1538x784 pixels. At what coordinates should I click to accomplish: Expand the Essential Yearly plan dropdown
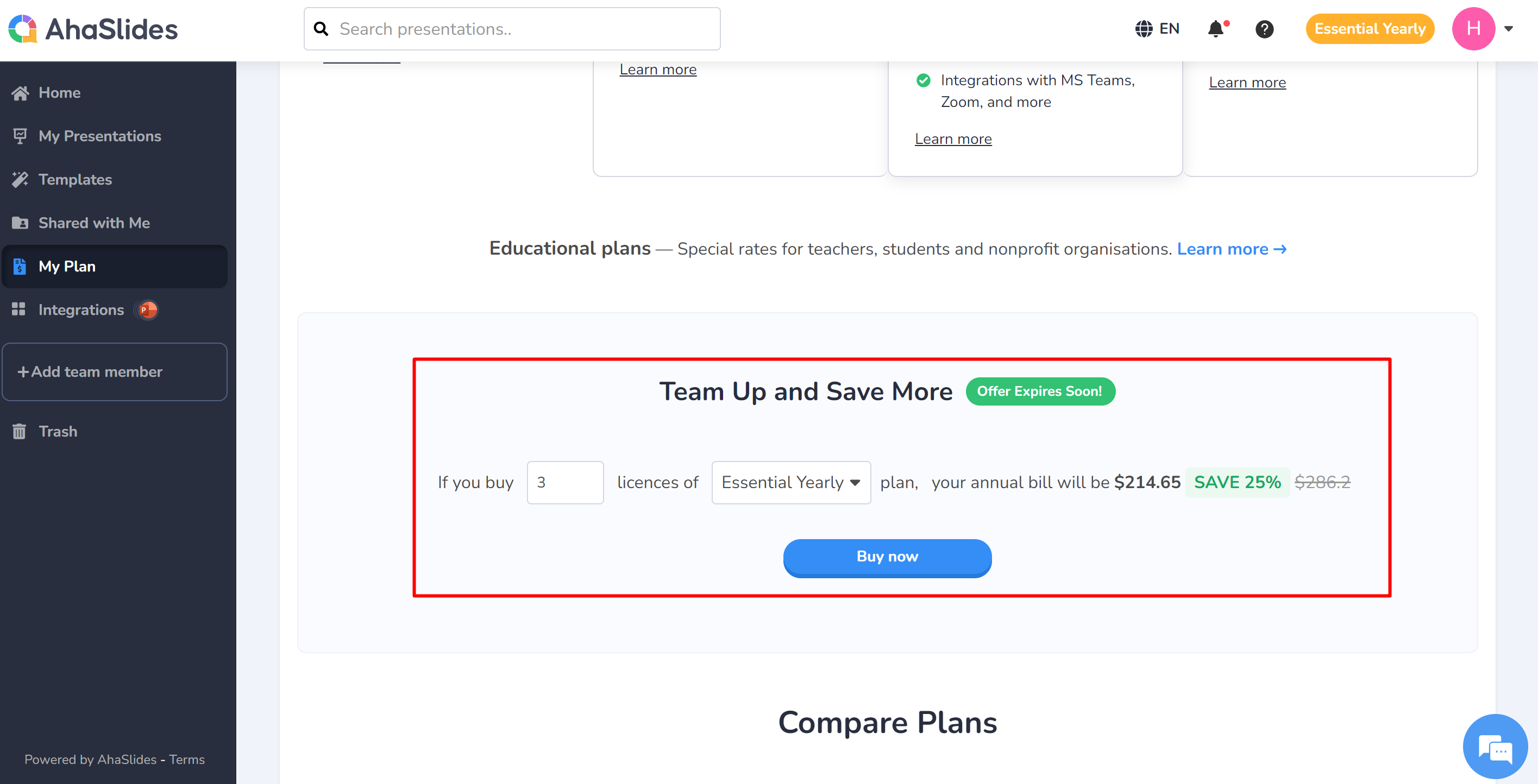790,482
